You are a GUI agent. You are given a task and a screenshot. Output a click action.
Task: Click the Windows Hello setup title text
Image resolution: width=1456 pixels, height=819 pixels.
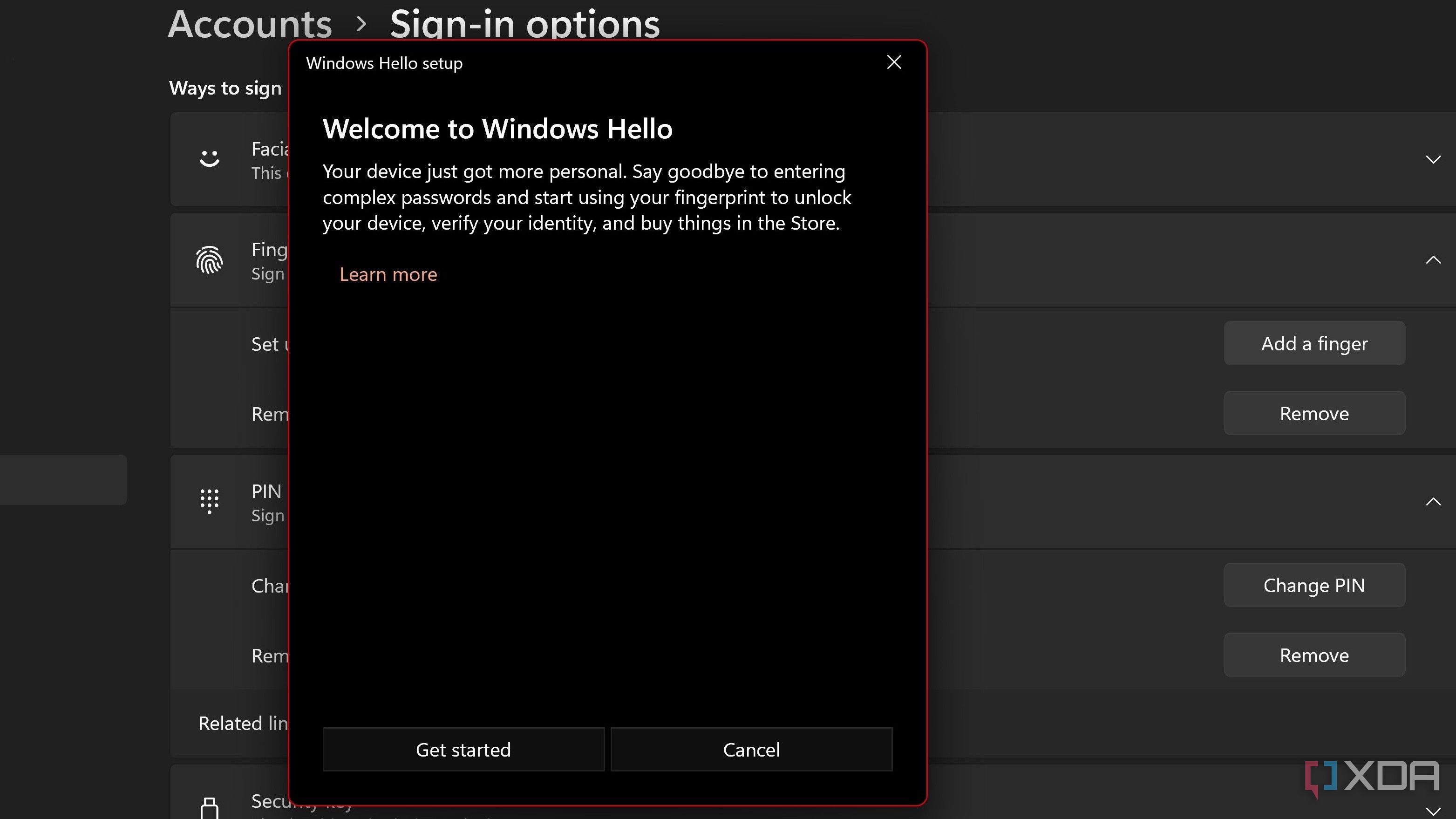[x=384, y=63]
